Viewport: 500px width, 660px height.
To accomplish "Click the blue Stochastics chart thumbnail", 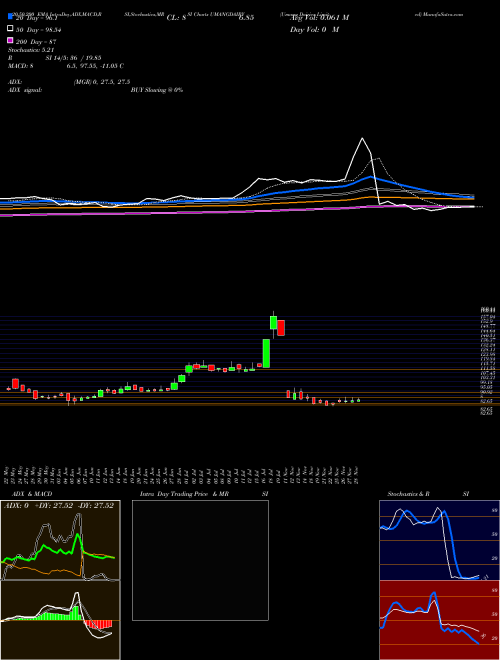I will 439,540.
